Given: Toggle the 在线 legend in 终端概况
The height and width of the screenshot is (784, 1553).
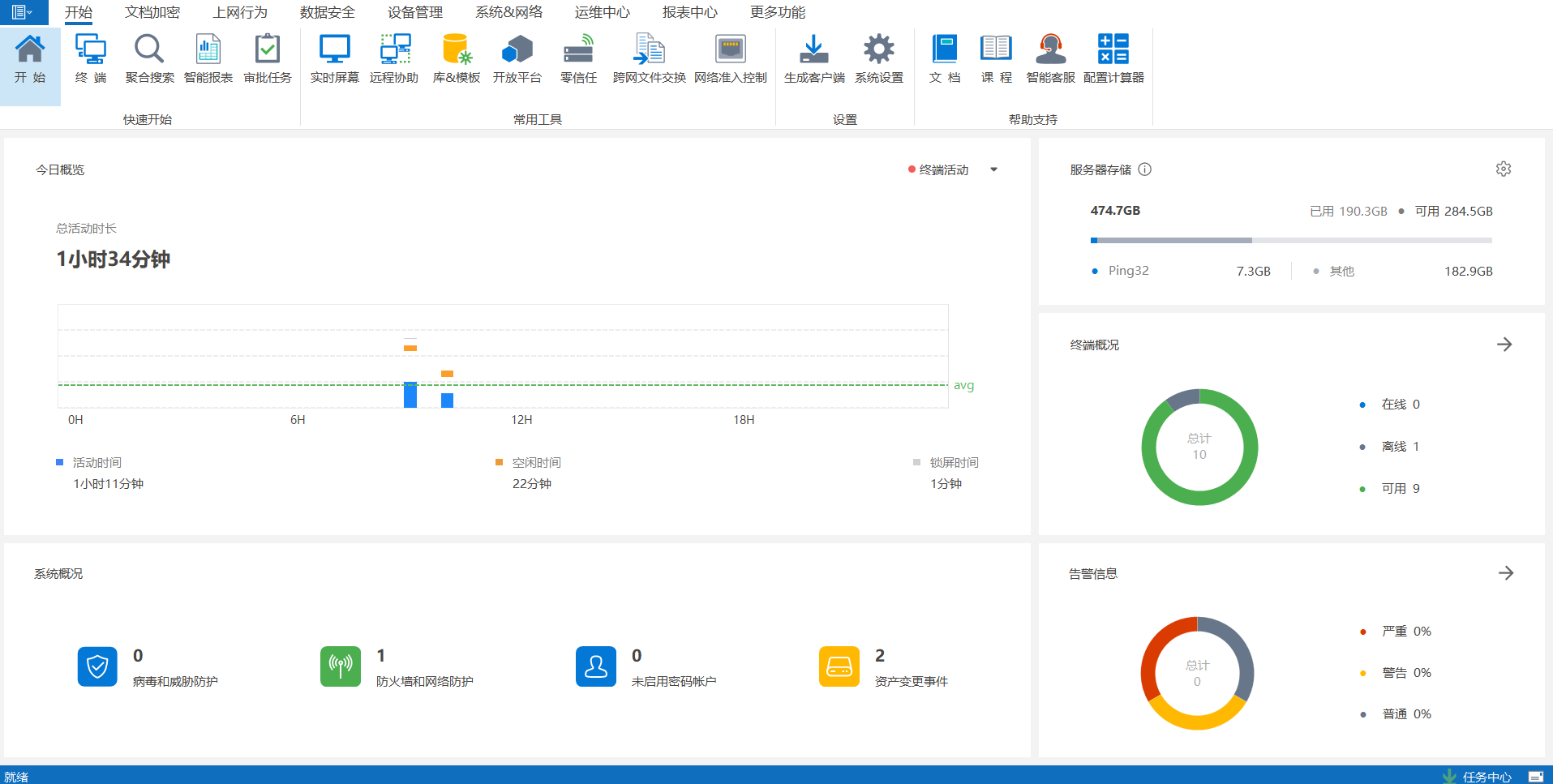Looking at the screenshot, I should click(x=1393, y=405).
